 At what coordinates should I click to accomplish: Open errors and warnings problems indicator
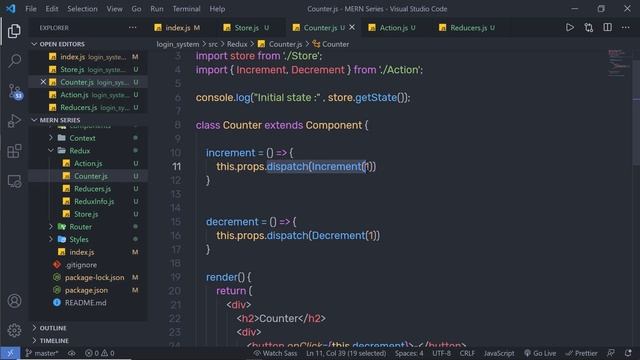pos(100,353)
